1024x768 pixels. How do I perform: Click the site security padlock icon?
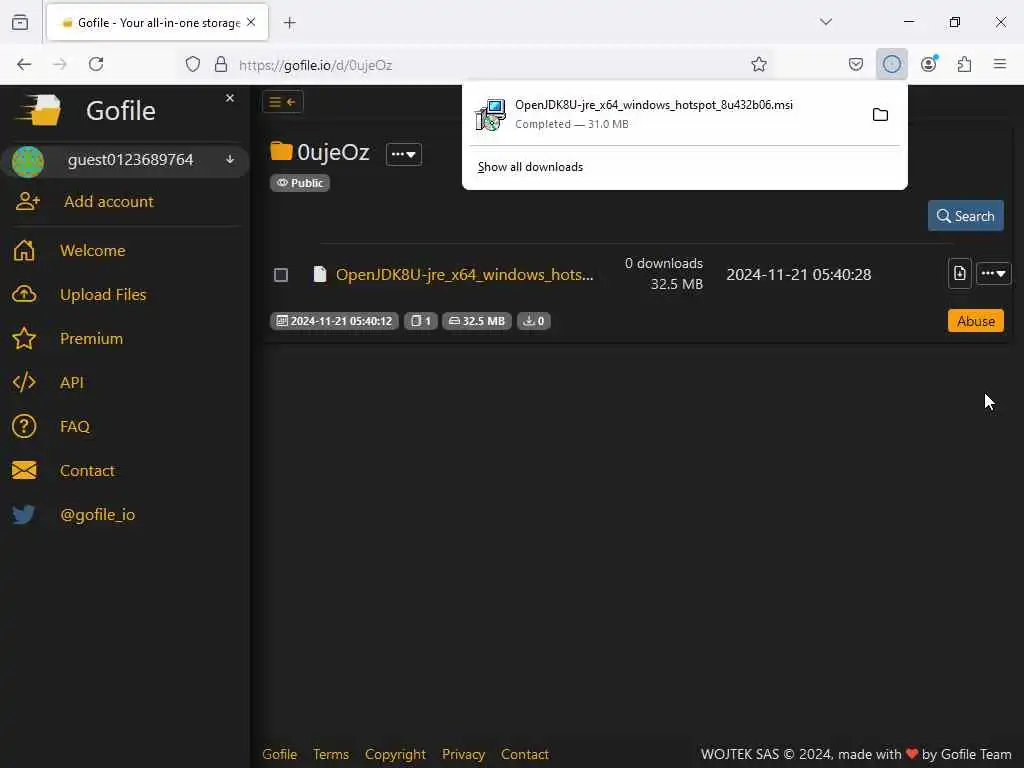click(221, 64)
